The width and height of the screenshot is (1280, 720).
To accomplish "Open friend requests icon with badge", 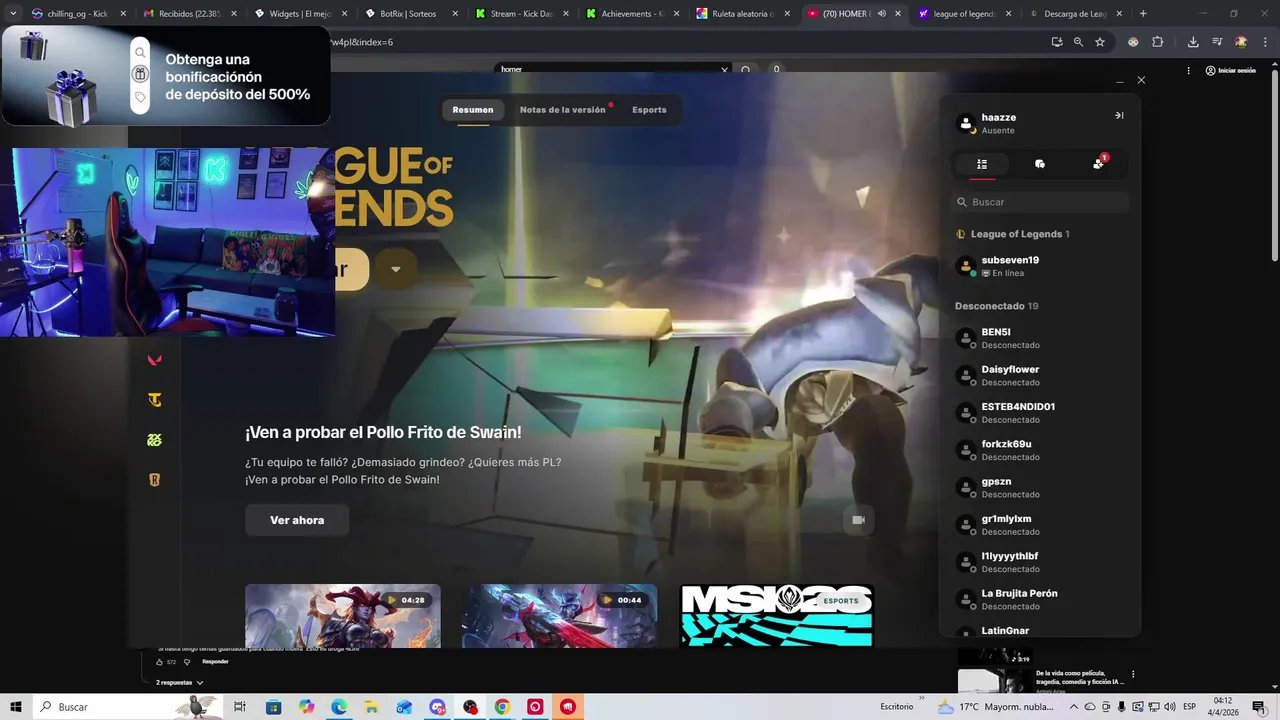I will coord(1099,163).
